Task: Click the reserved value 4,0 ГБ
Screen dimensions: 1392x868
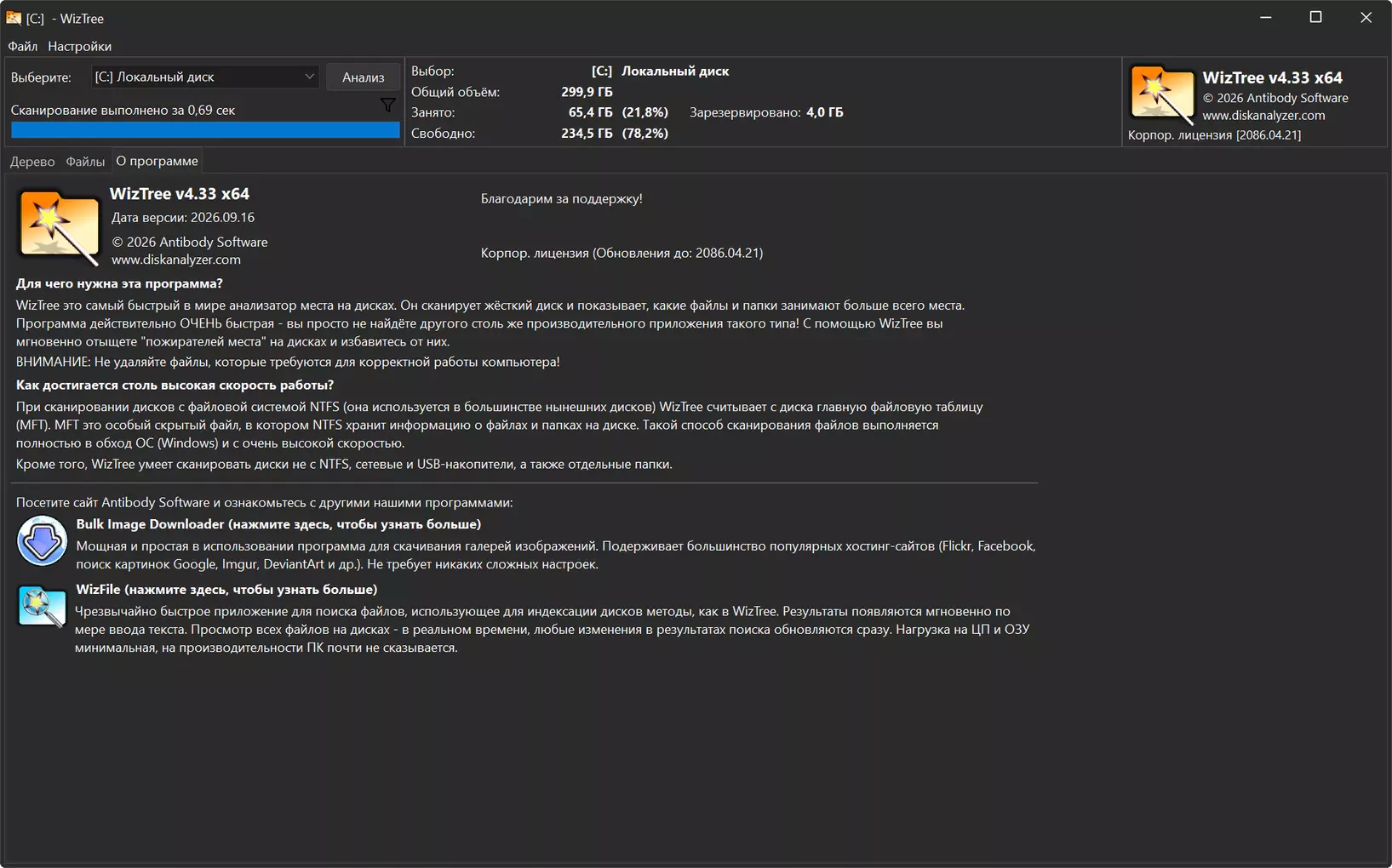Action: click(825, 112)
